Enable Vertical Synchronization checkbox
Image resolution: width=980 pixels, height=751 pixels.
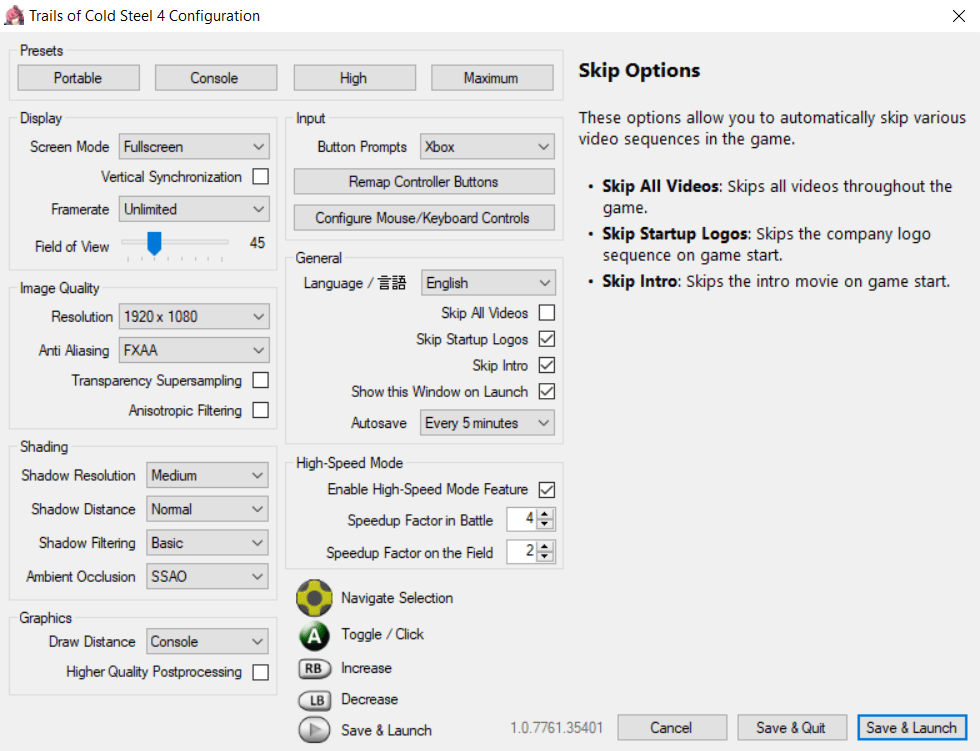pos(261,177)
